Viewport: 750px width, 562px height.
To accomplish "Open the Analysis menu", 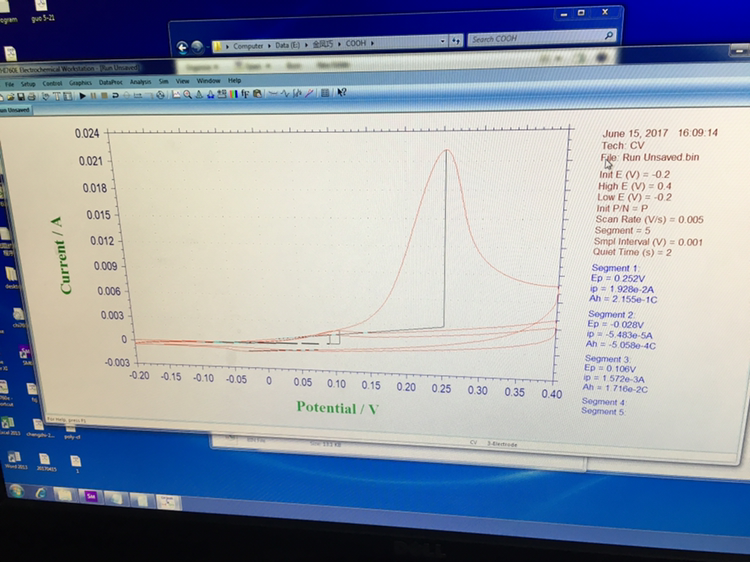I will pos(140,82).
